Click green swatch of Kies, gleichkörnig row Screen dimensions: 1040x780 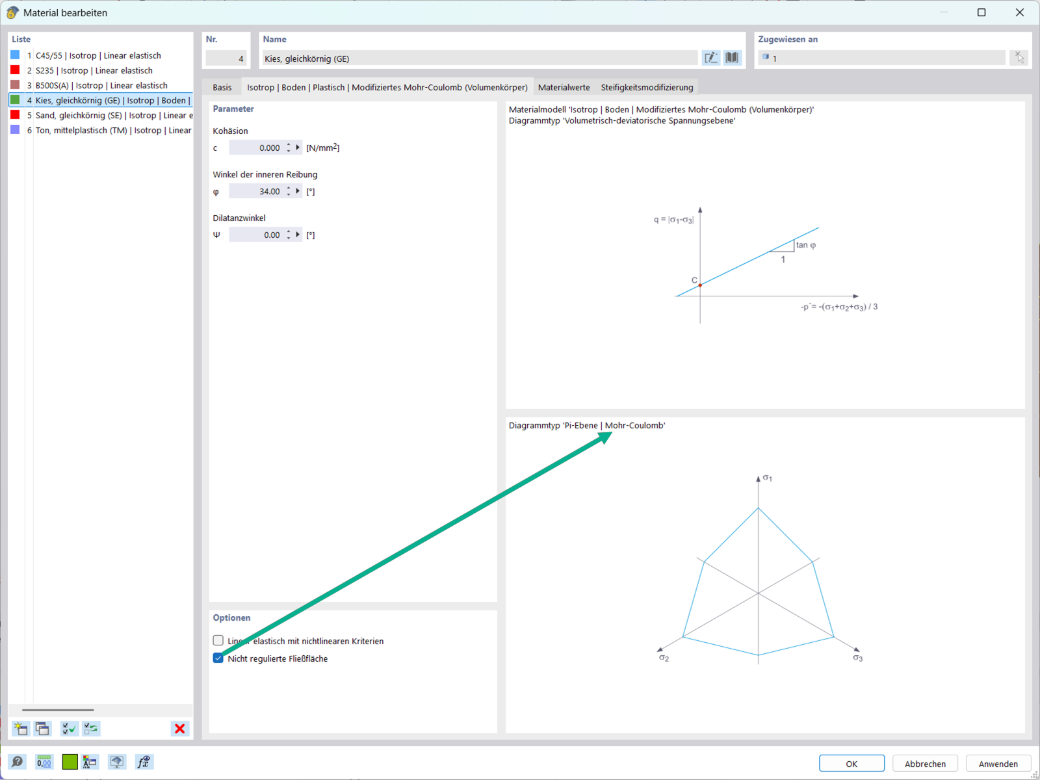[x=15, y=100]
